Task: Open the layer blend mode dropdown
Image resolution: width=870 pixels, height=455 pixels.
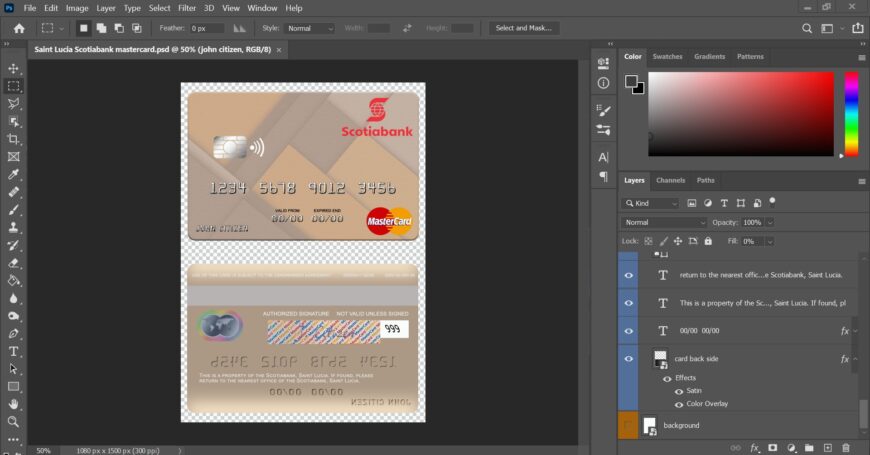Action: click(663, 223)
